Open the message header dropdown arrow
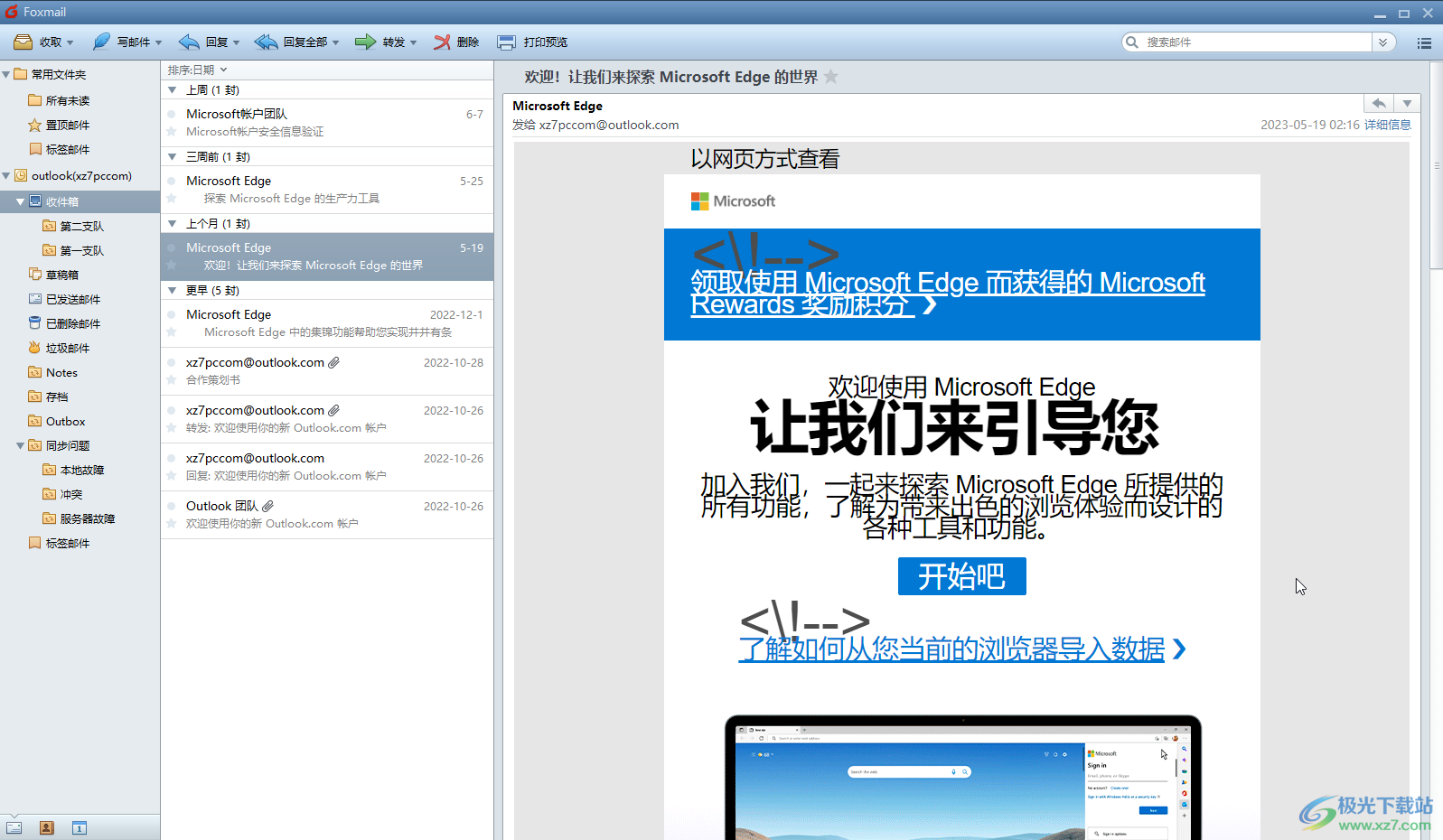The height and width of the screenshot is (840, 1443). coord(1407,103)
